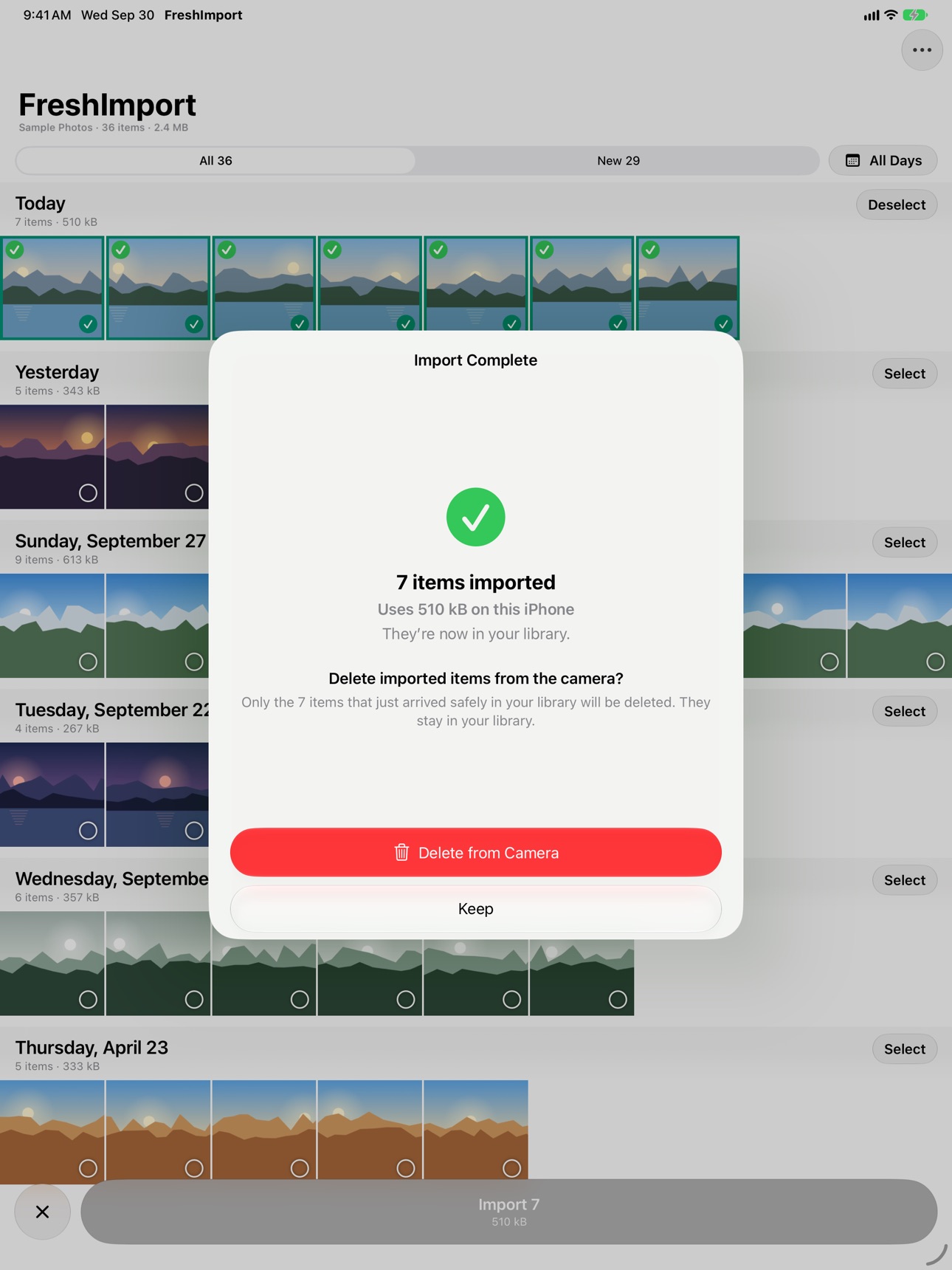Viewport: 952px width, 1270px height.
Task: Check the first Sunday September 27 photo
Action: pyautogui.click(x=88, y=662)
